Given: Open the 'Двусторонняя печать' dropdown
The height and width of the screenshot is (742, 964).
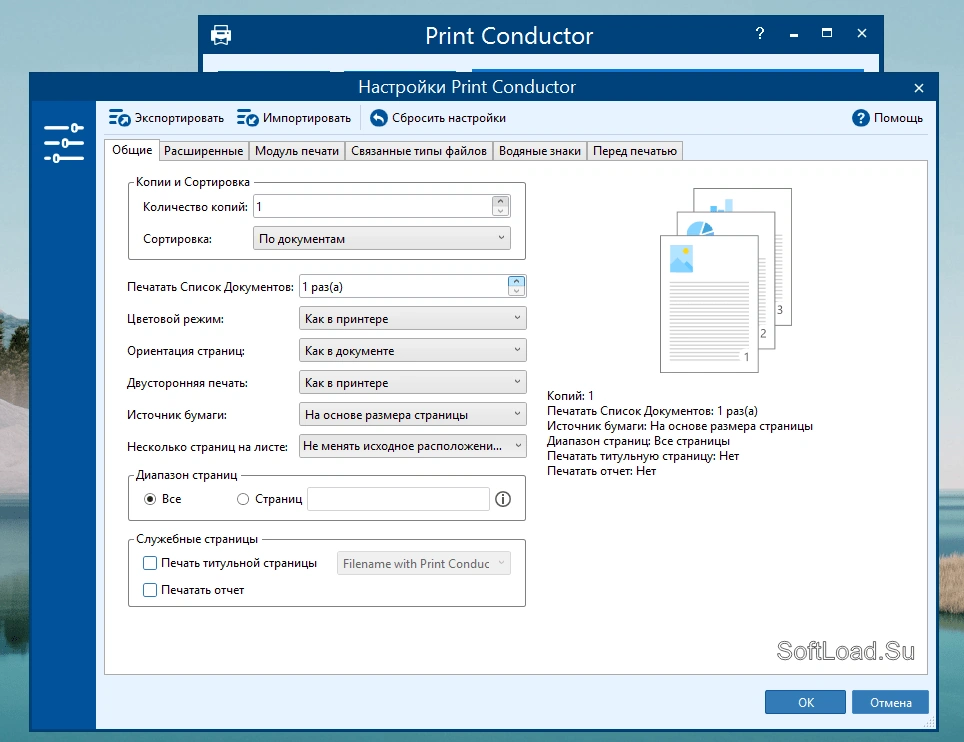Looking at the screenshot, I should pyautogui.click(x=413, y=382).
